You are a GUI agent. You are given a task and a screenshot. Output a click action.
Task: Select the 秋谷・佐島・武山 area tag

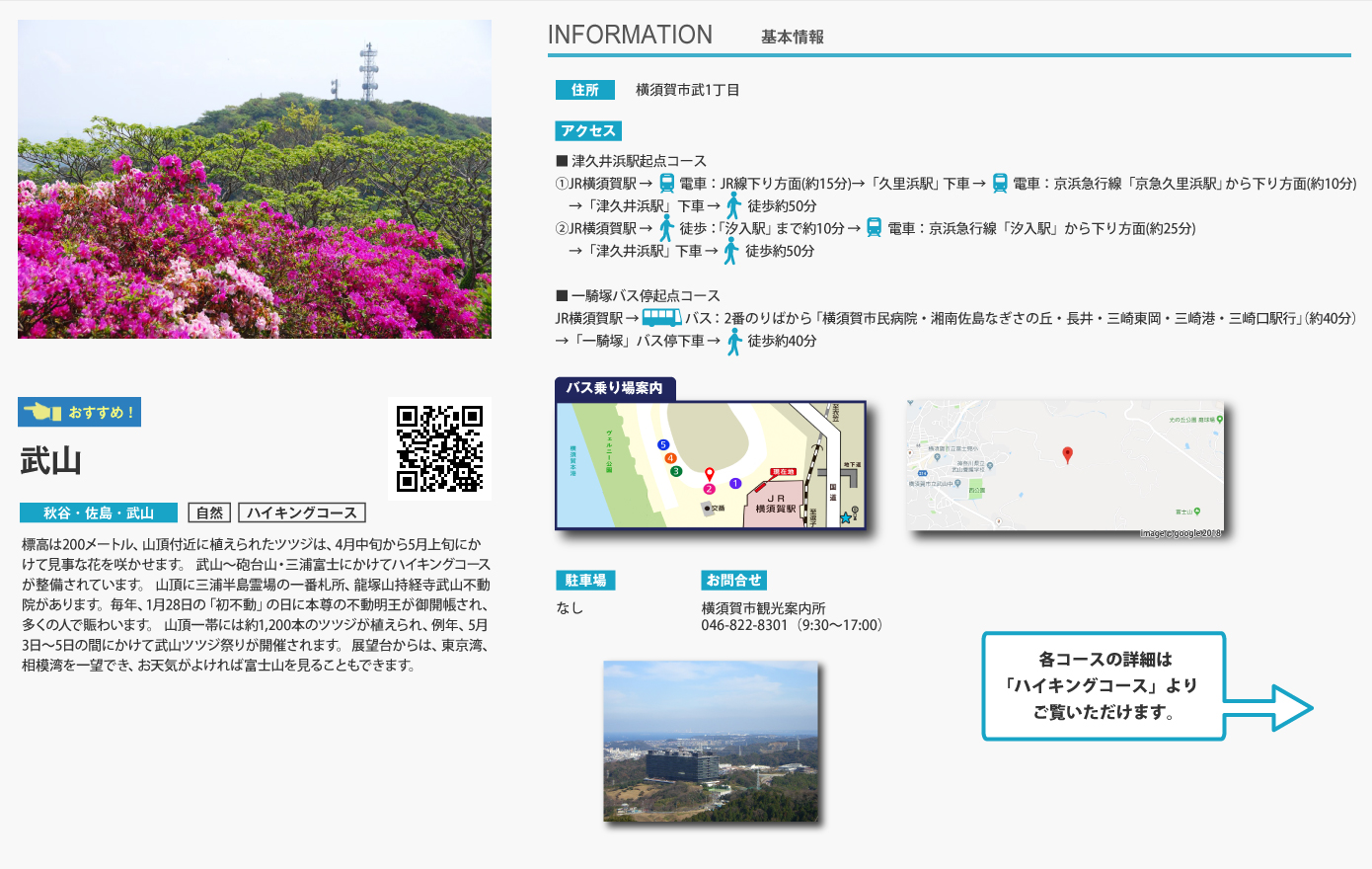pyautogui.click(x=98, y=513)
